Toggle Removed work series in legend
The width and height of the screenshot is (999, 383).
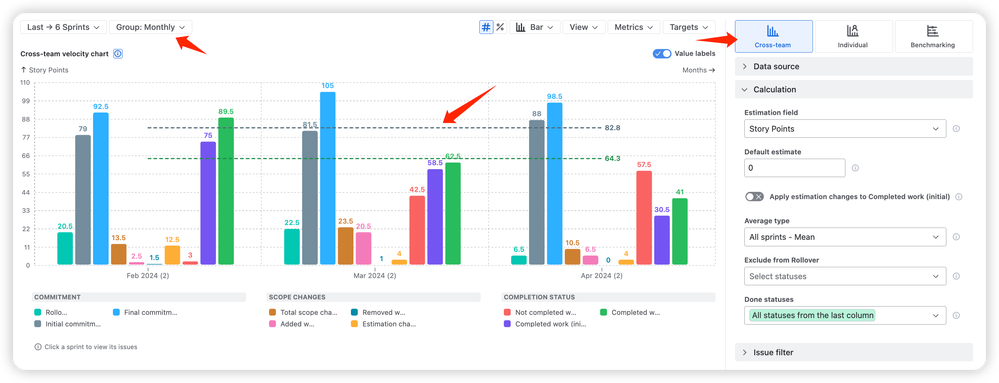click(x=378, y=312)
